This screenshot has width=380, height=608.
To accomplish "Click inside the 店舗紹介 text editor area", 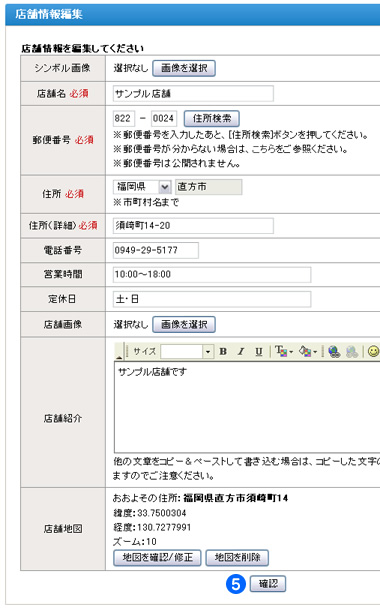I will pos(247,407).
